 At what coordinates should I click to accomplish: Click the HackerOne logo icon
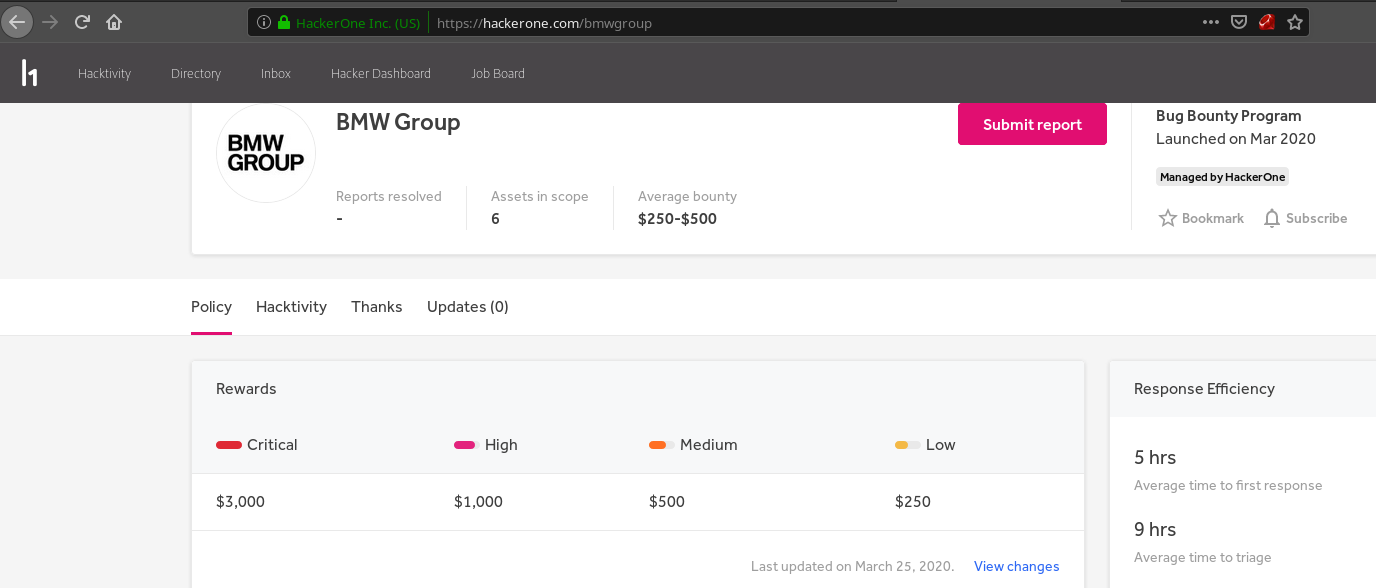[30, 73]
